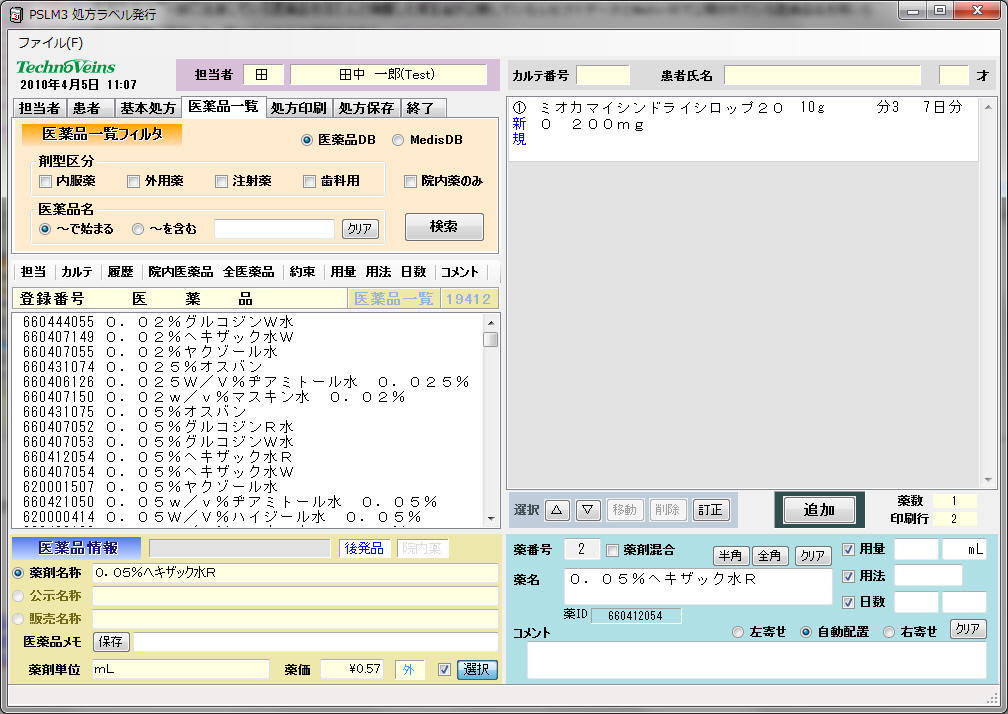
Task: Go to the 処方保存 tab
Action: coord(366,108)
